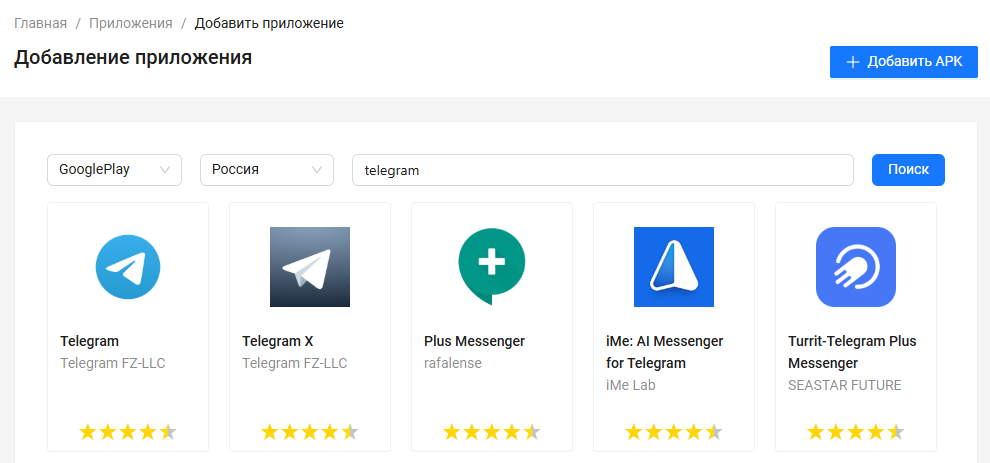Viewport: 990px width, 463px height.
Task: Click the Telegram X rating stars
Action: (310, 432)
